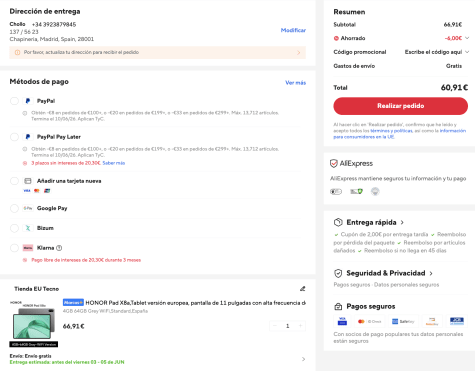Click the phone number +34 3923879845
This screenshot has width=475, height=371.
click(54, 24)
